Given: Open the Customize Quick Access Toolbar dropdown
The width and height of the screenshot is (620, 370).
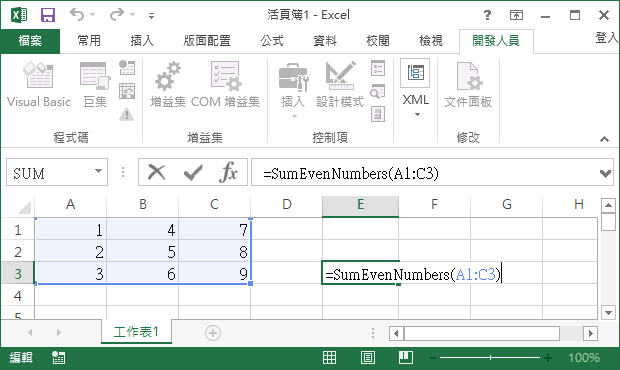Looking at the screenshot, I should [x=151, y=16].
